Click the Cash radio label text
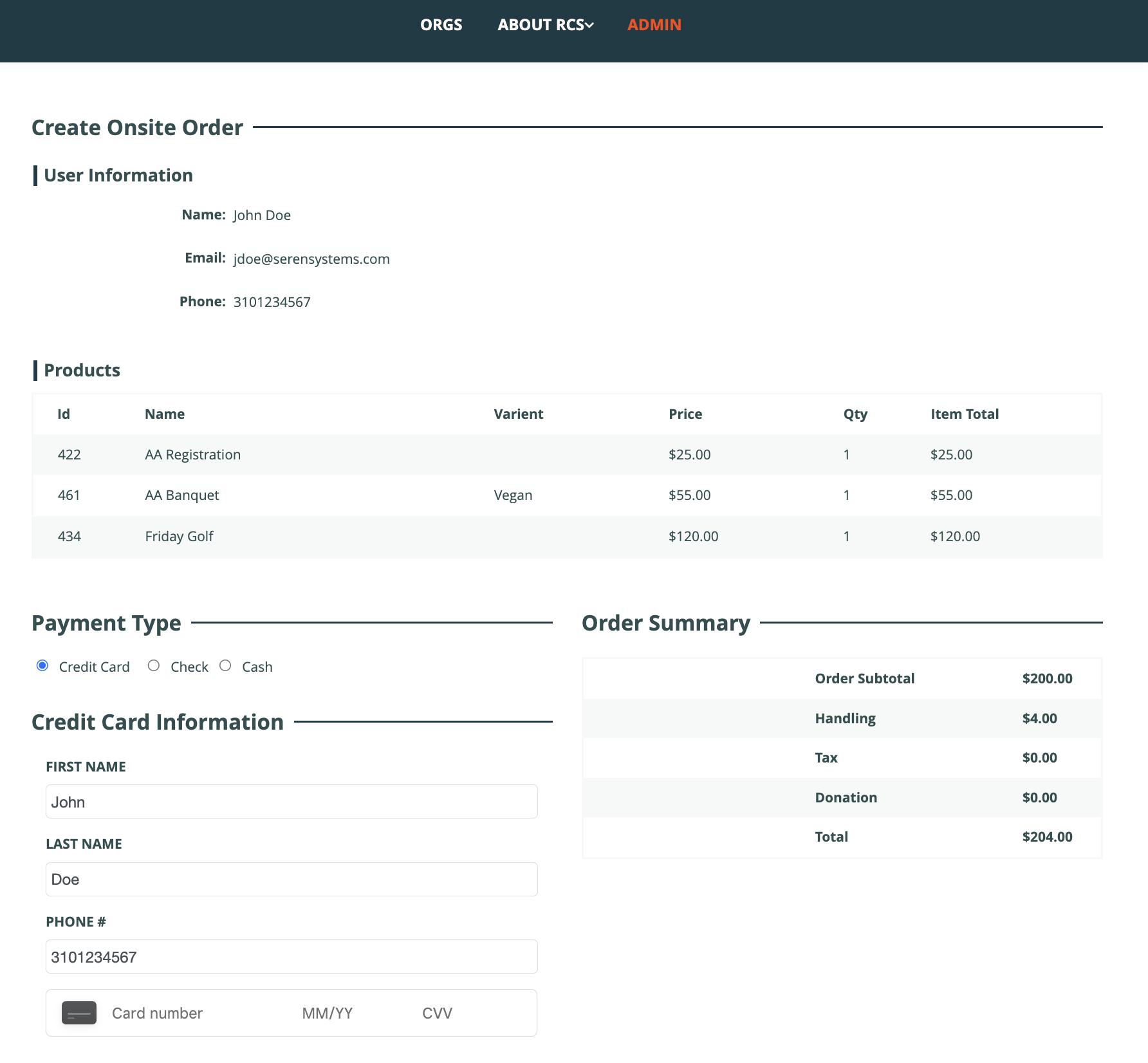 (257, 667)
